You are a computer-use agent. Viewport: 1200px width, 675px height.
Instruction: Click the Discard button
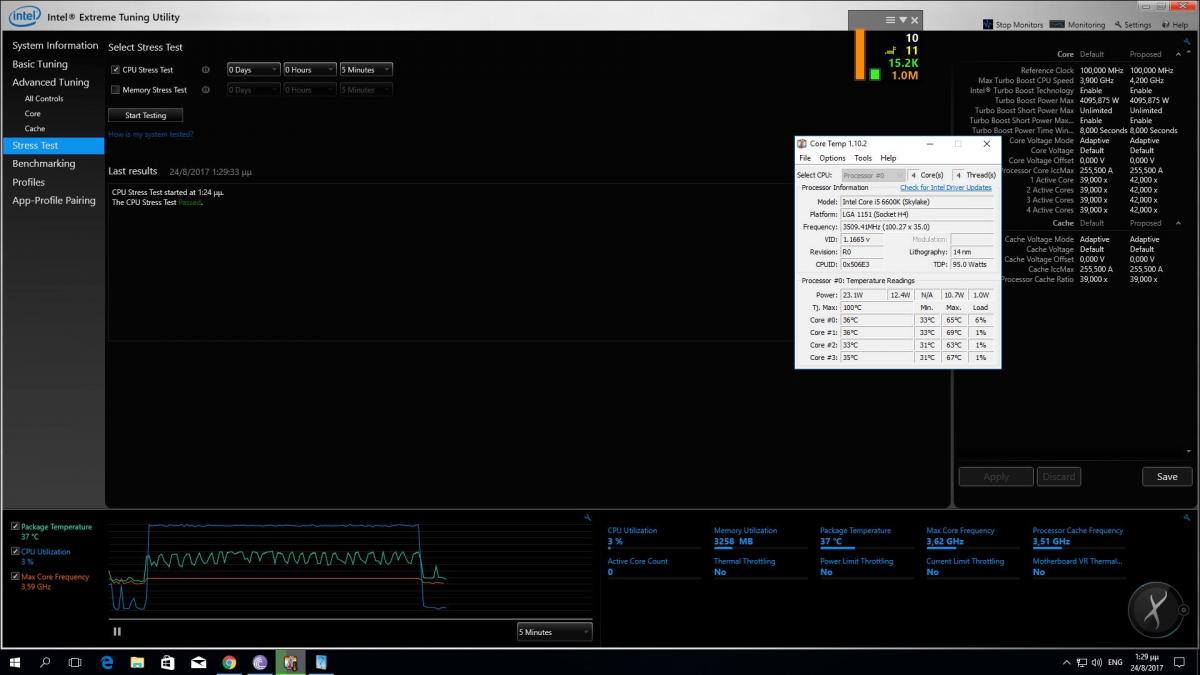(1059, 477)
